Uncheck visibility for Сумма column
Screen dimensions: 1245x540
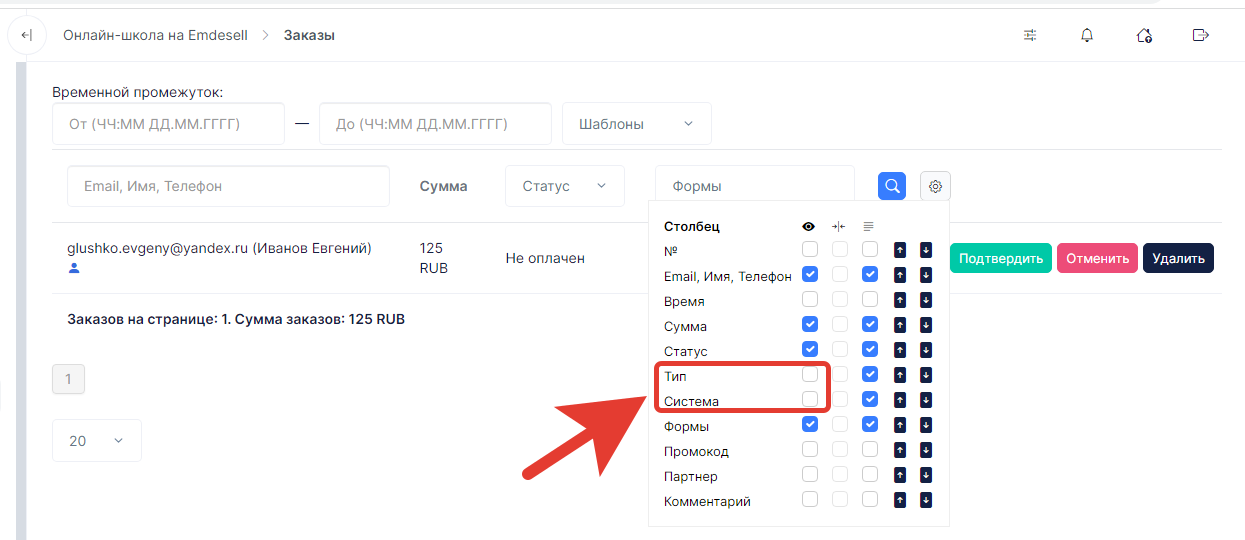810,324
